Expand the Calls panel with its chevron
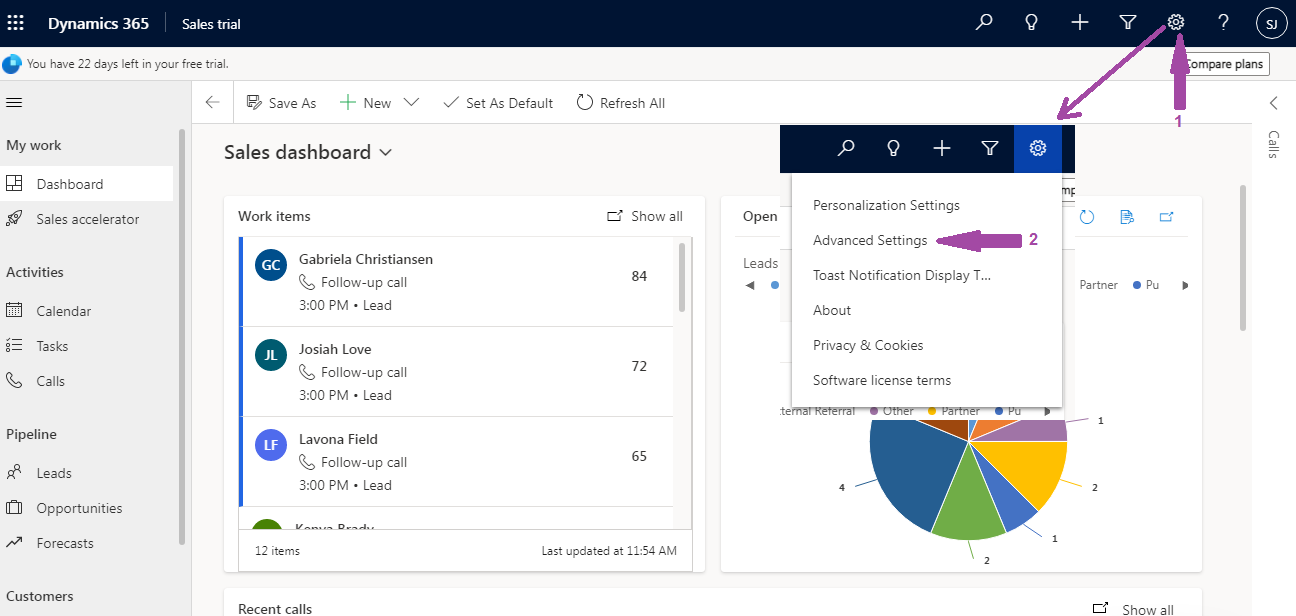Screen dimensions: 1296x616 [1273, 103]
